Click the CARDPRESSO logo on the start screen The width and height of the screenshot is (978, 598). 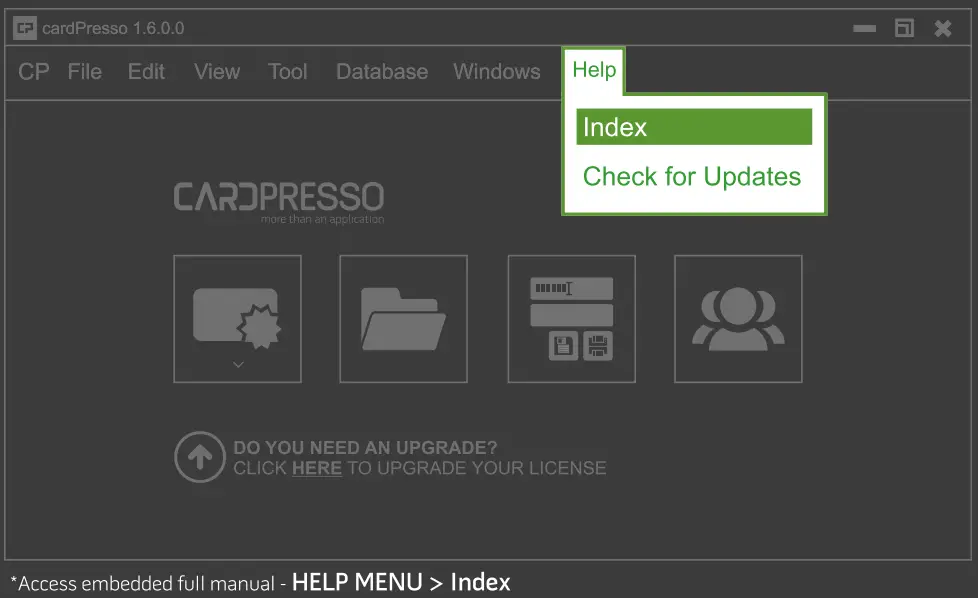279,202
